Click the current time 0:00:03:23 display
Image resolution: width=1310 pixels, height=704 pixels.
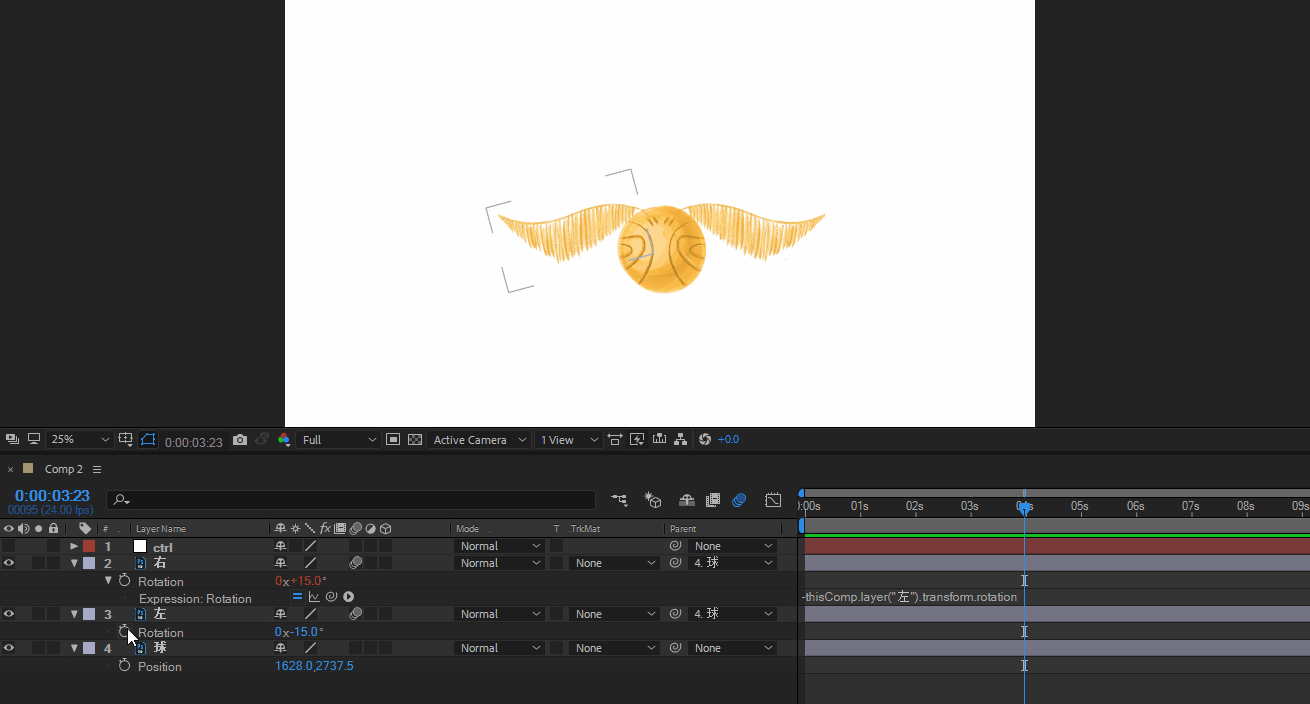52,496
